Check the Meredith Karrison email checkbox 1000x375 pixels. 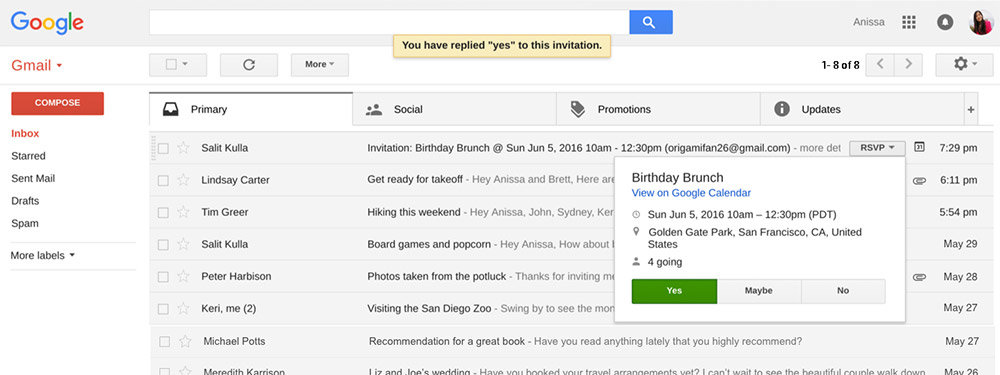tap(165, 371)
